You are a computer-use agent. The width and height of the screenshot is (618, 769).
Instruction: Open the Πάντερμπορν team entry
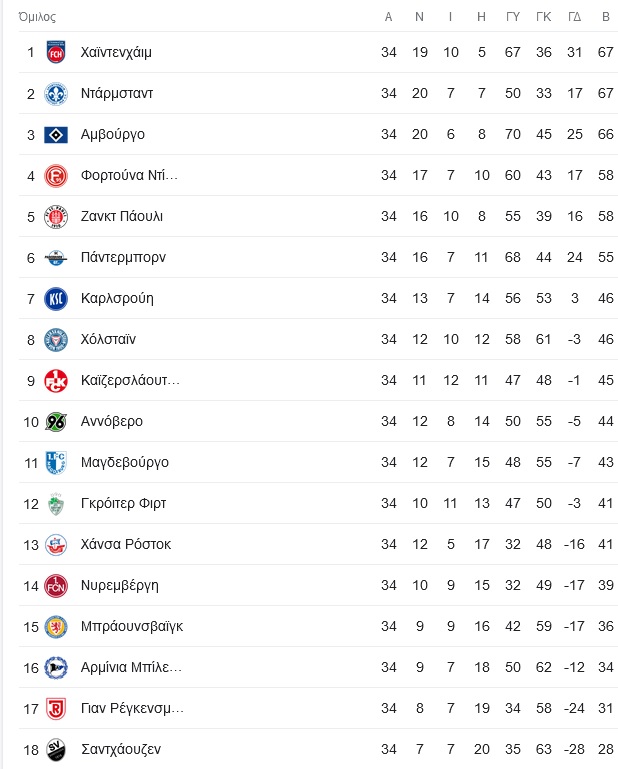coord(123,257)
